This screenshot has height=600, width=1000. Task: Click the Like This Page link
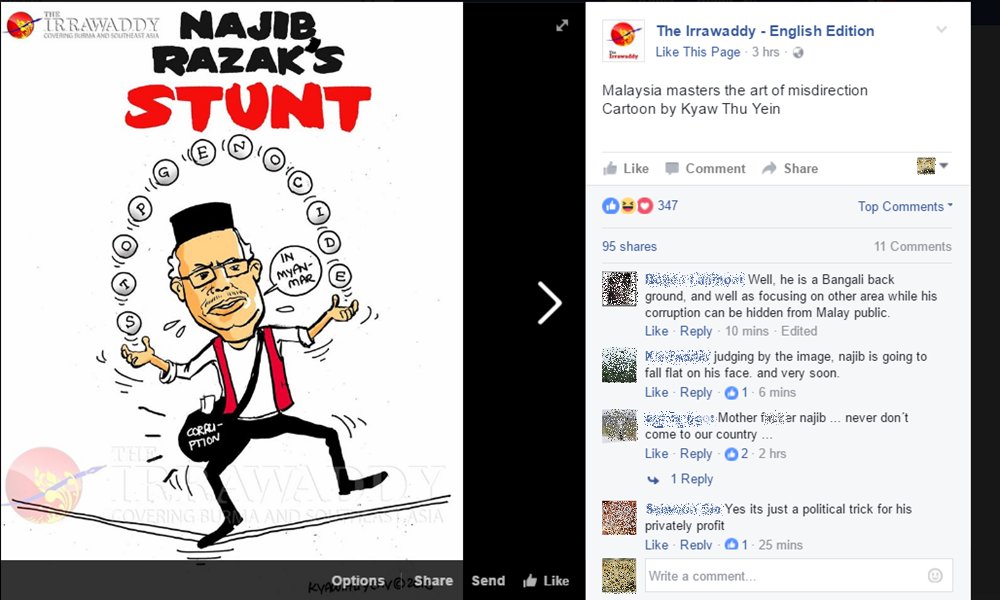[x=698, y=52]
